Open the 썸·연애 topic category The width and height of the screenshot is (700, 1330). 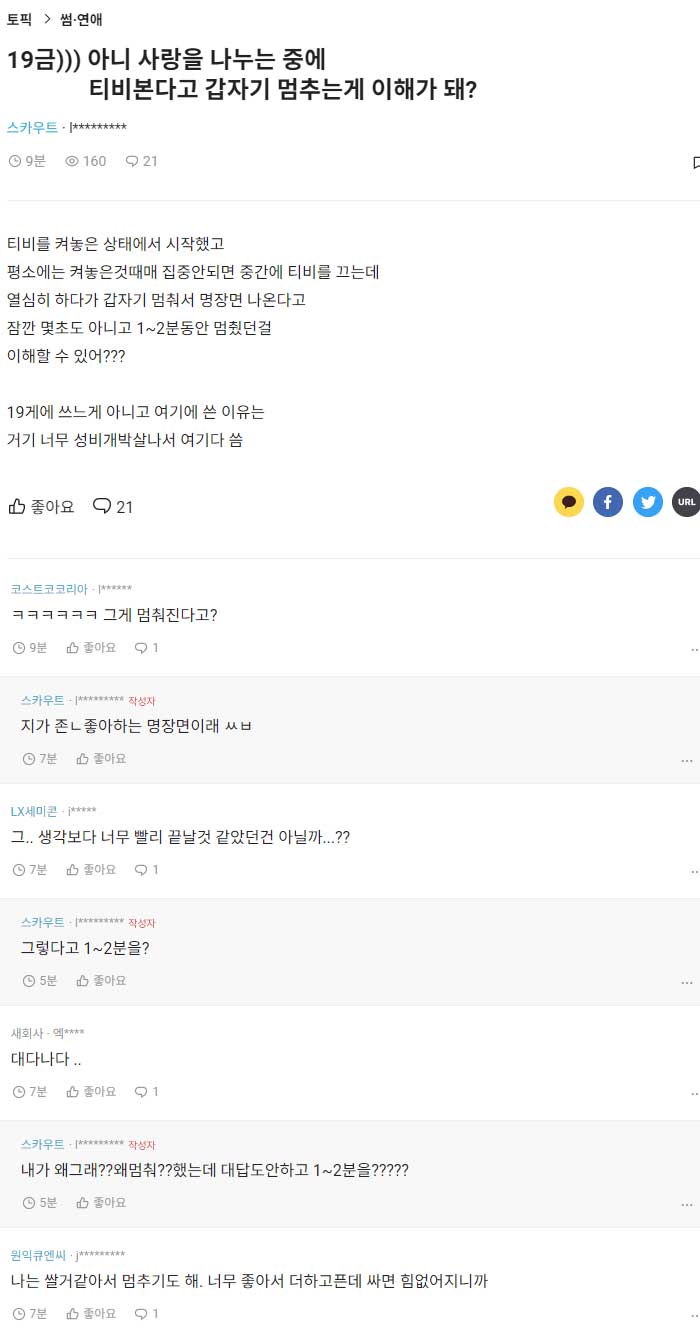tap(81, 19)
